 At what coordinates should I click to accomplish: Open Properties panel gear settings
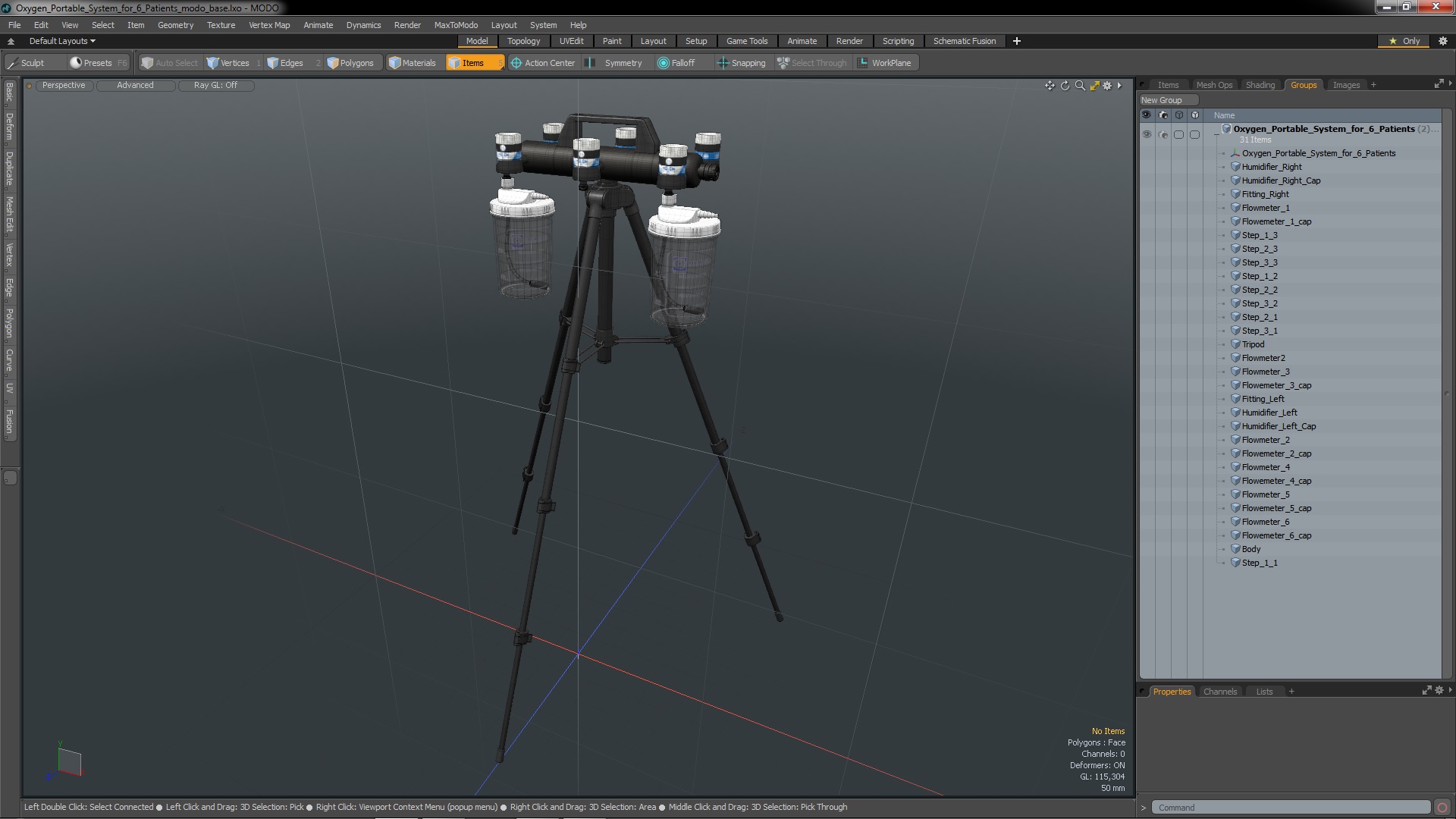1439,691
